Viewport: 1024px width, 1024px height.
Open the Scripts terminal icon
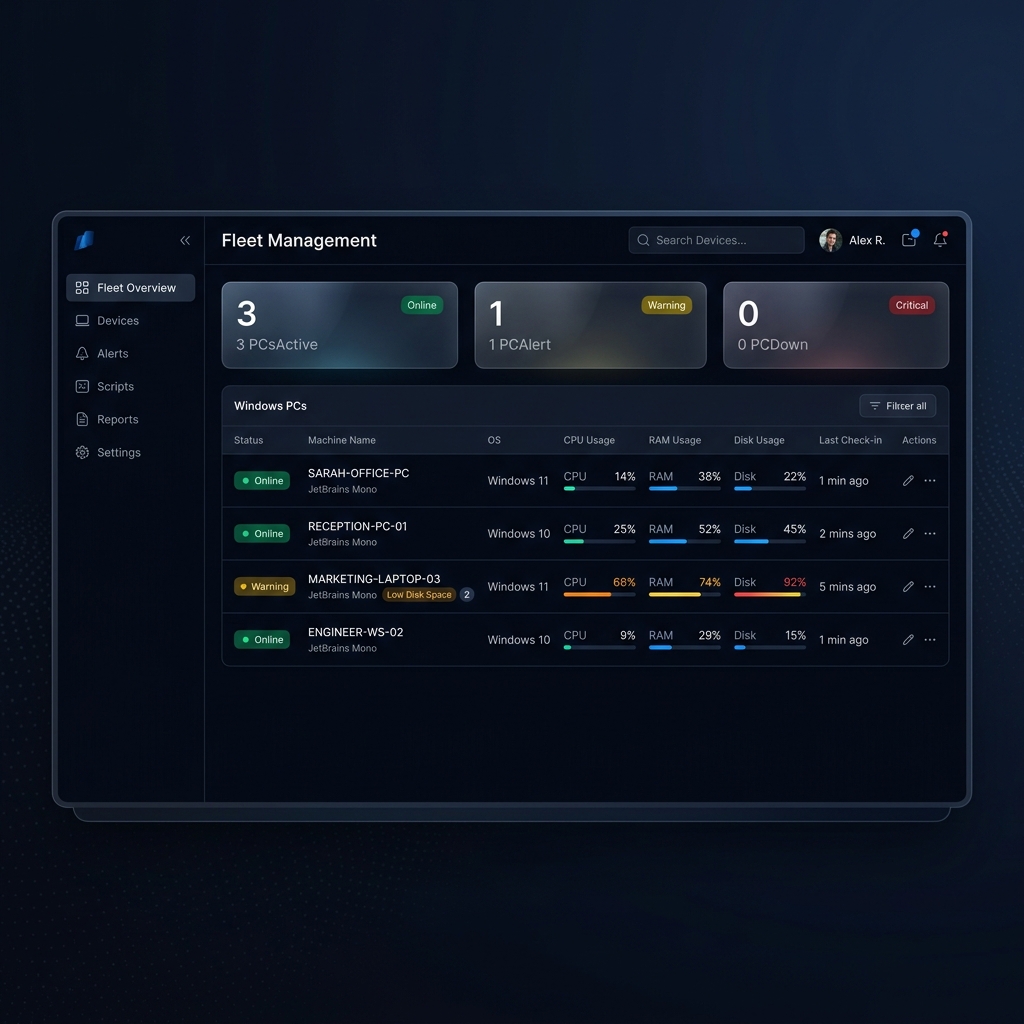pyautogui.click(x=83, y=386)
